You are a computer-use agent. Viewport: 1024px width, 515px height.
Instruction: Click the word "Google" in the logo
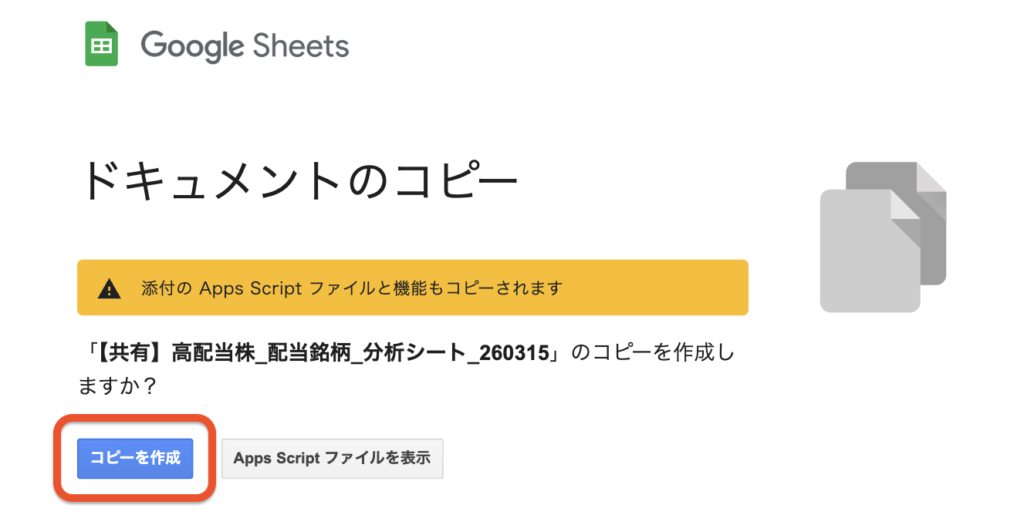pos(193,45)
